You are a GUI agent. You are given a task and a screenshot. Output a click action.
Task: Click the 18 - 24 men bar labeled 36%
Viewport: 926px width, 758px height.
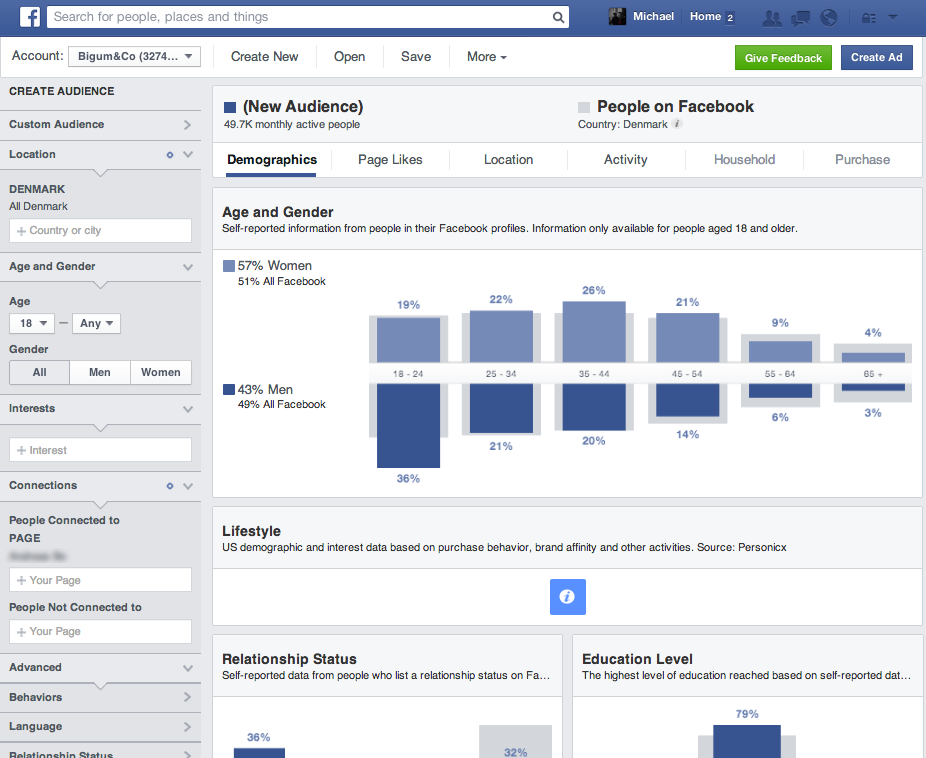tap(408, 426)
